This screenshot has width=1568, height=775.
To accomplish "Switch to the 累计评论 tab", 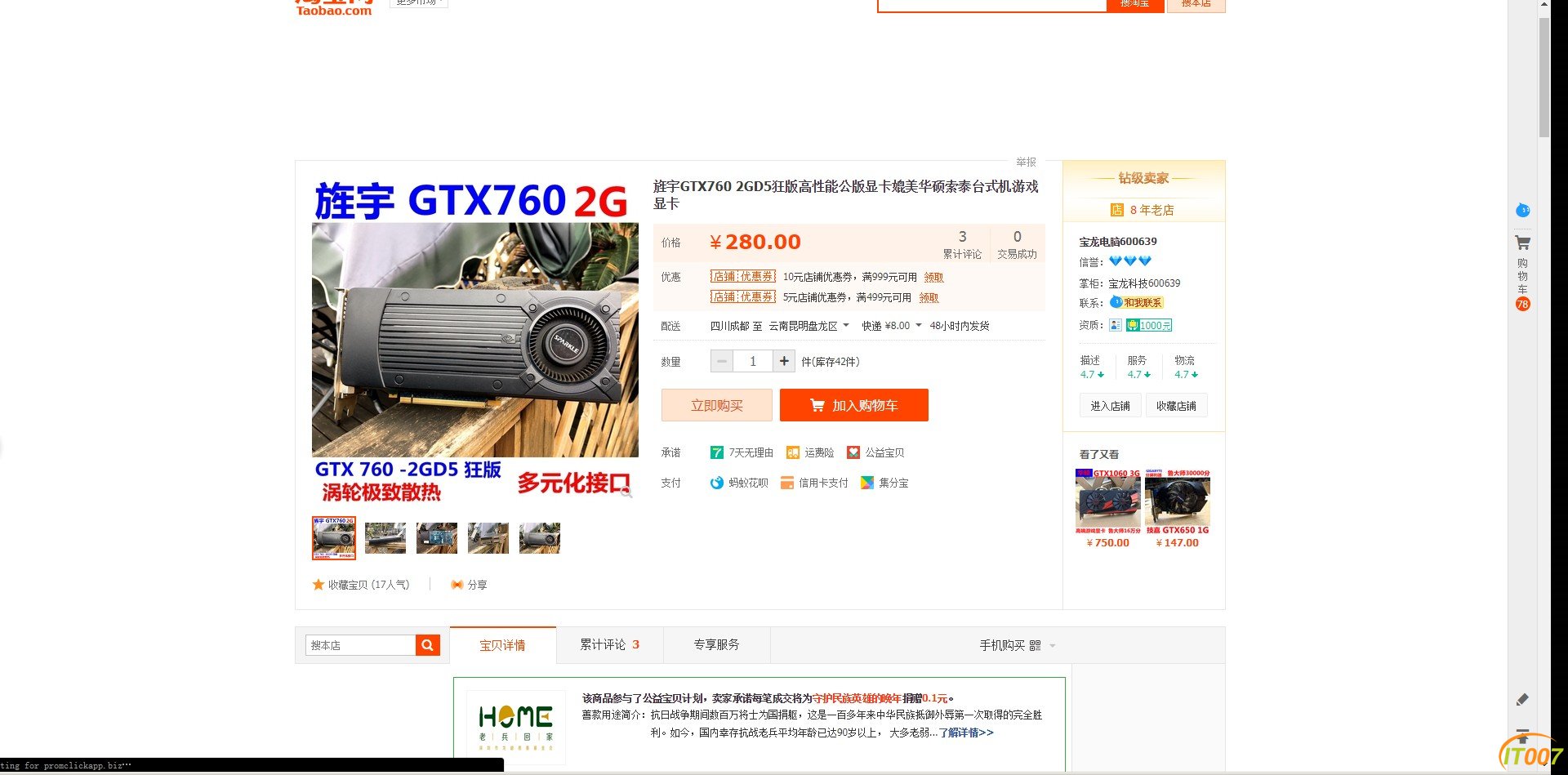I will click(609, 645).
